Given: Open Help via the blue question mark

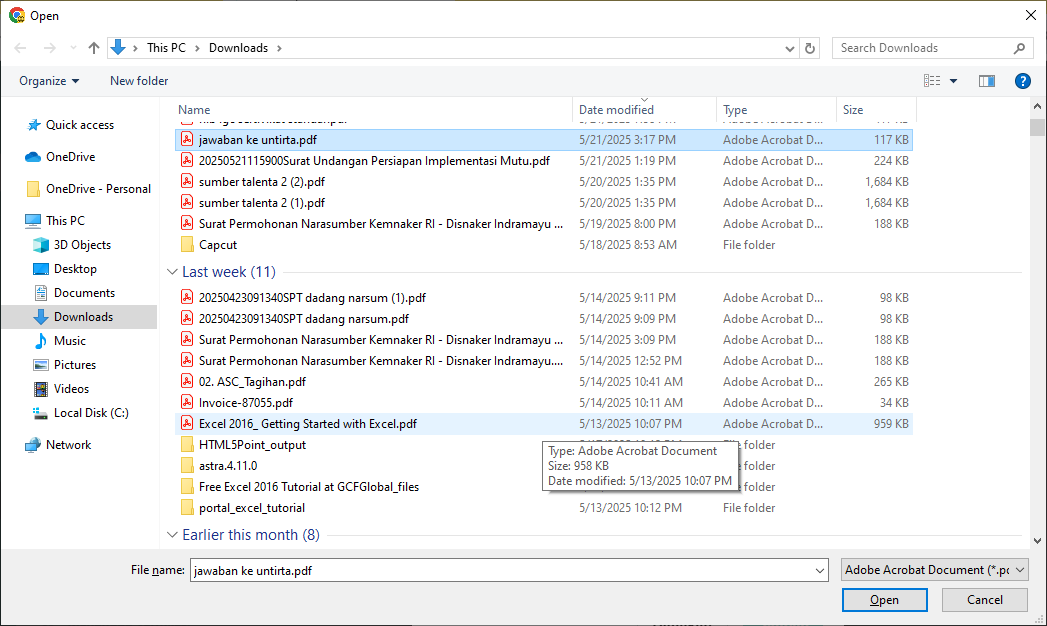Looking at the screenshot, I should pos(1022,81).
